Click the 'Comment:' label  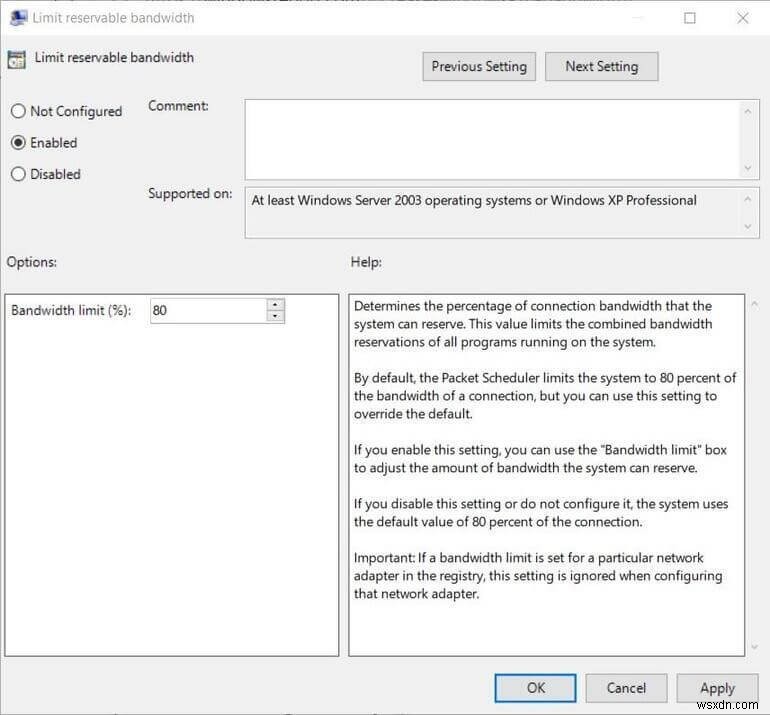pos(178,106)
